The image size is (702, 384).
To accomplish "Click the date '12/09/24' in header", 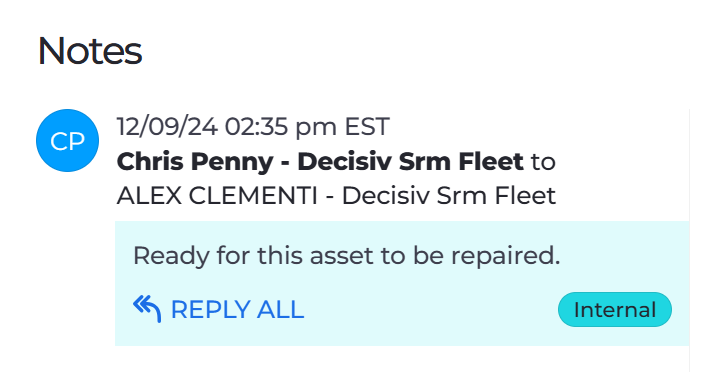I will click(x=167, y=126).
